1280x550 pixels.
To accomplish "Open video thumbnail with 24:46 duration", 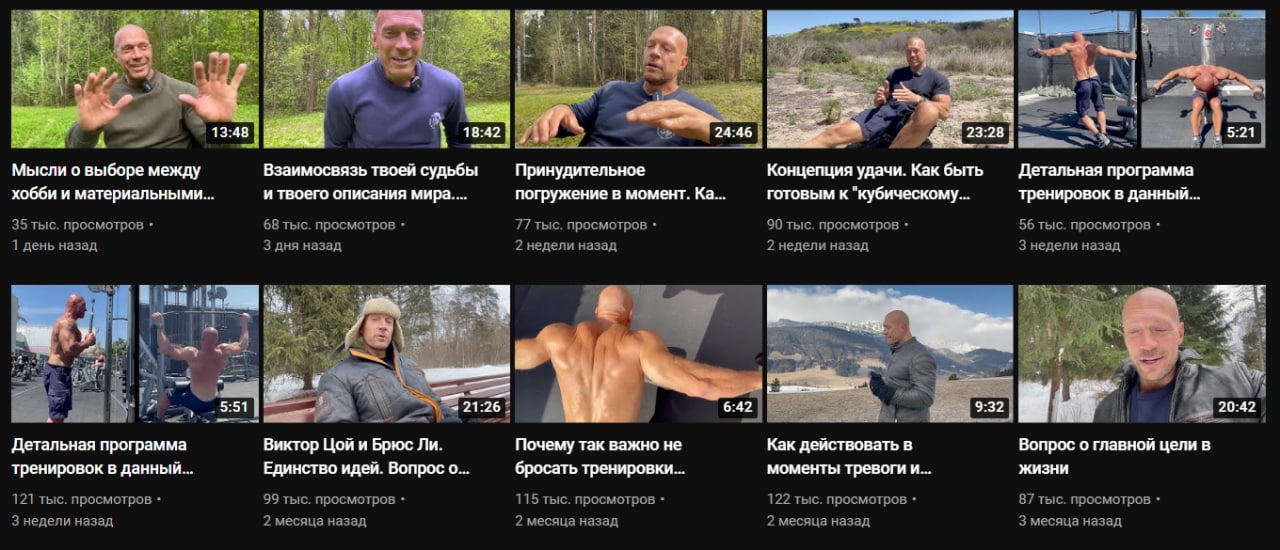I will (638, 79).
